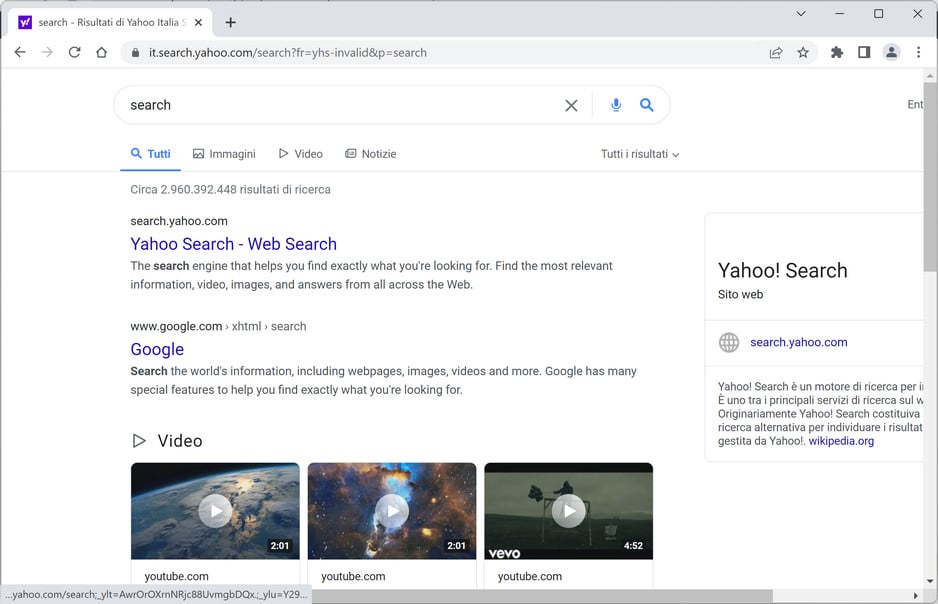Open the tab search chevron
Viewport: 938px width, 604px height.
click(801, 14)
